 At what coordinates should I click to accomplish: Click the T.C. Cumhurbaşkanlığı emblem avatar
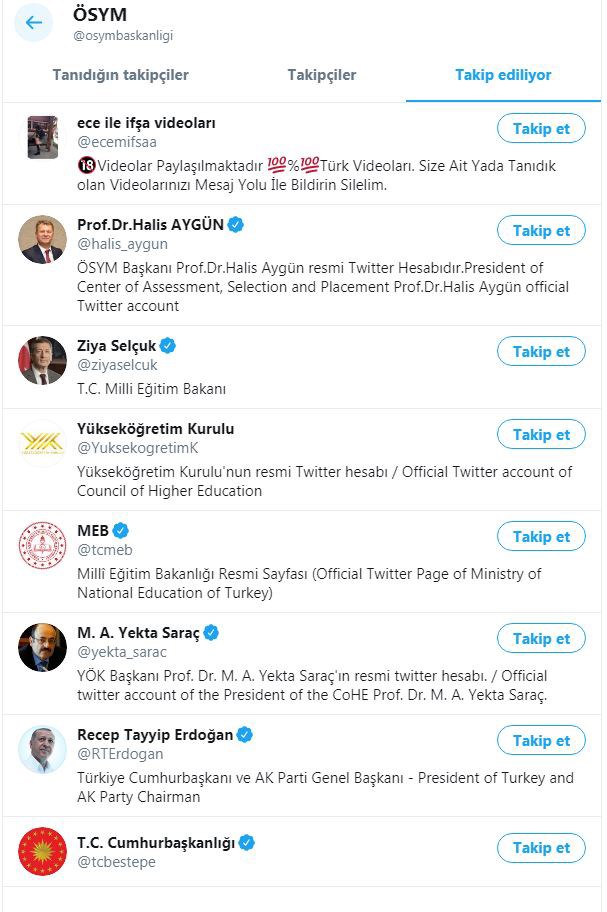(42, 851)
